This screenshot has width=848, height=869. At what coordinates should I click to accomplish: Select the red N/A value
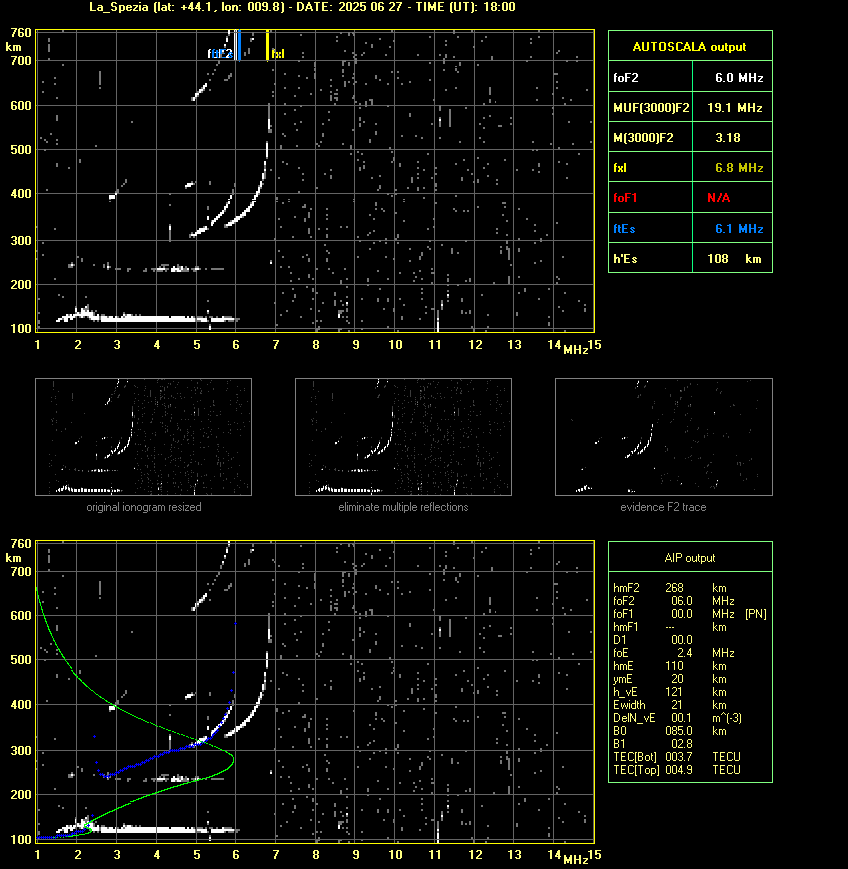(x=718, y=198)
